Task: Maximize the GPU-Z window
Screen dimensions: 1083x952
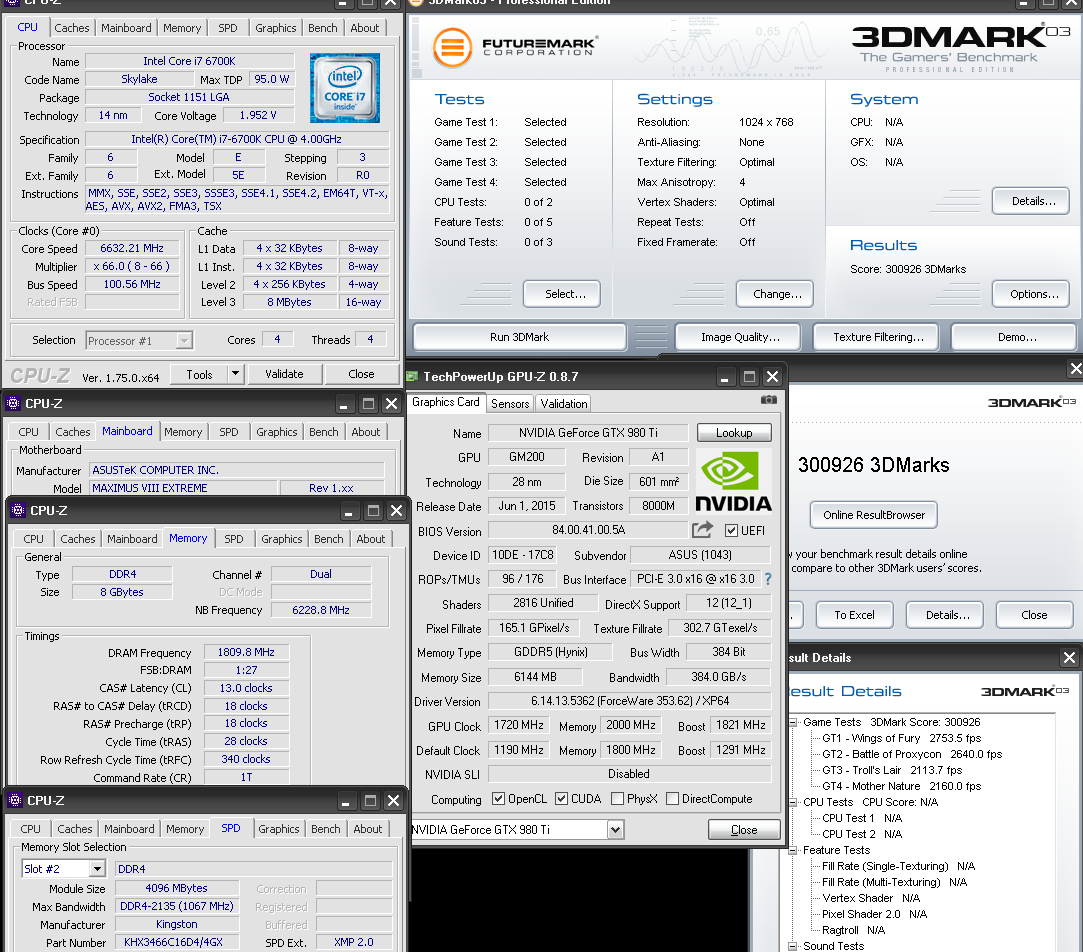Action: pos(749,377)
